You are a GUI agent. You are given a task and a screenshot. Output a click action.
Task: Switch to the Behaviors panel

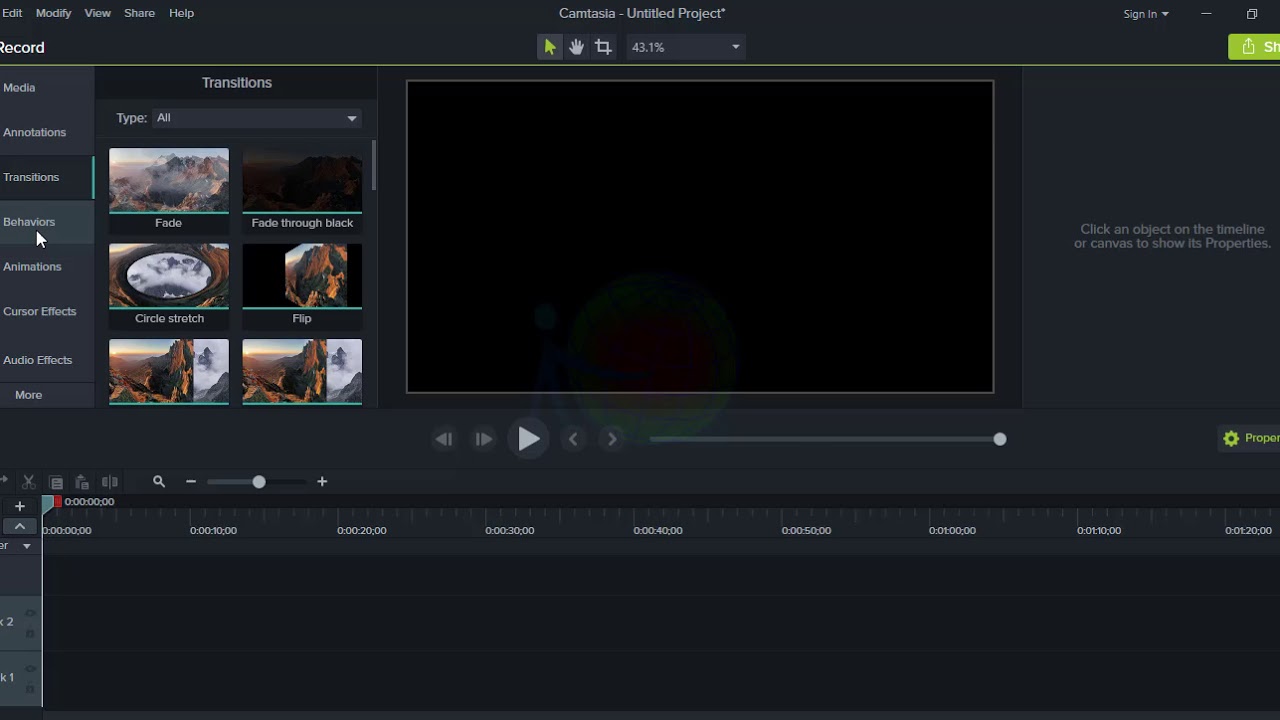(29, 221)
